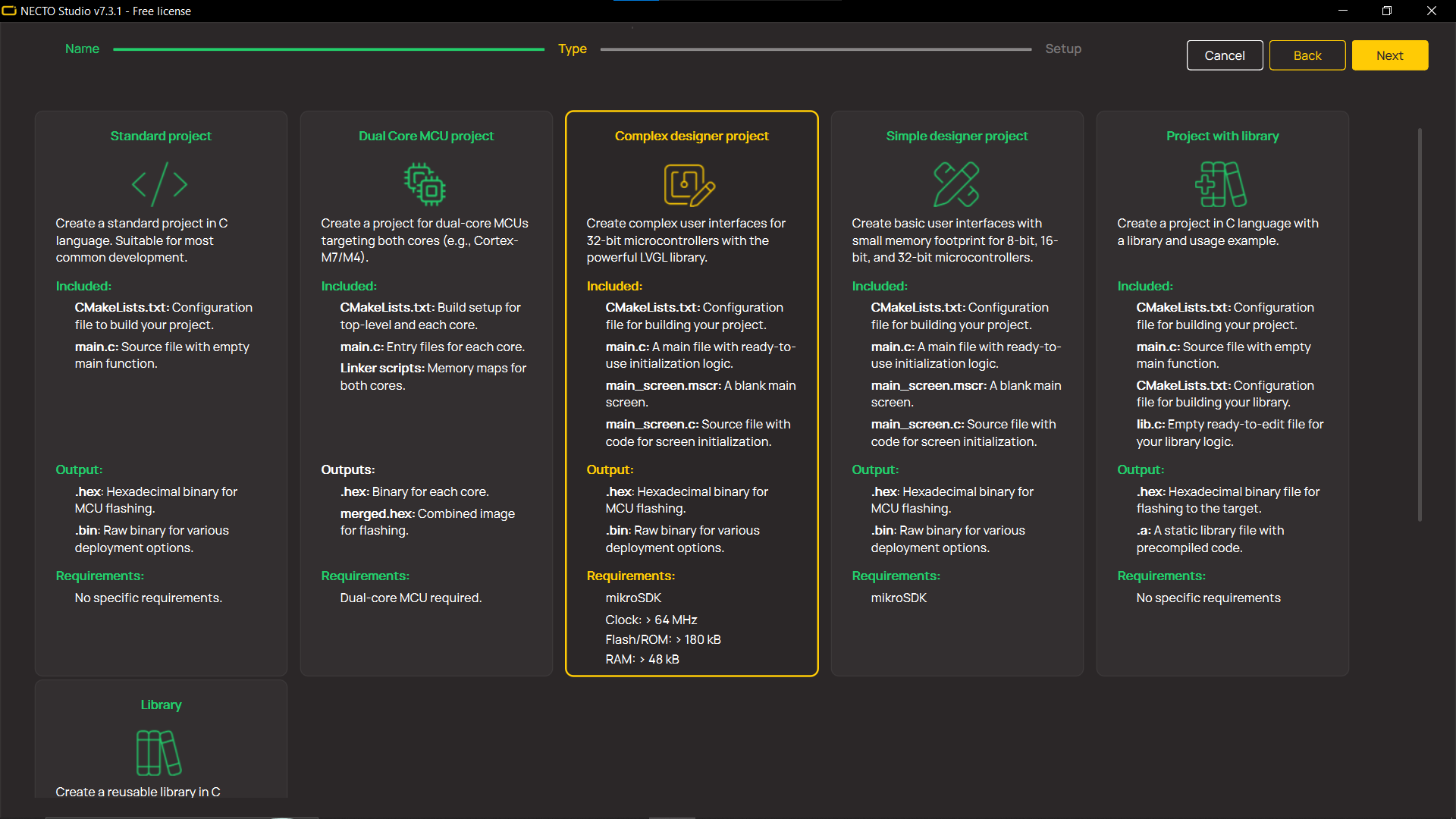This screenshot has height=819, width=1456.
Task: Click the Simple designer pencil-ruler icon
Action: 956,184
